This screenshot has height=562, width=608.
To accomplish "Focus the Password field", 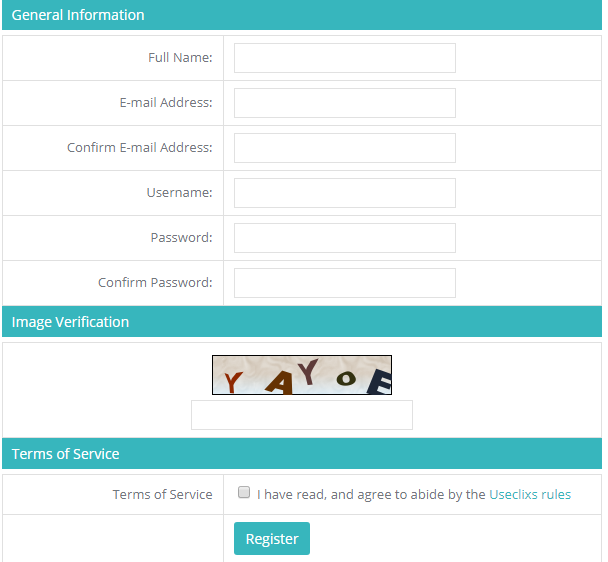I will point(344,238).
